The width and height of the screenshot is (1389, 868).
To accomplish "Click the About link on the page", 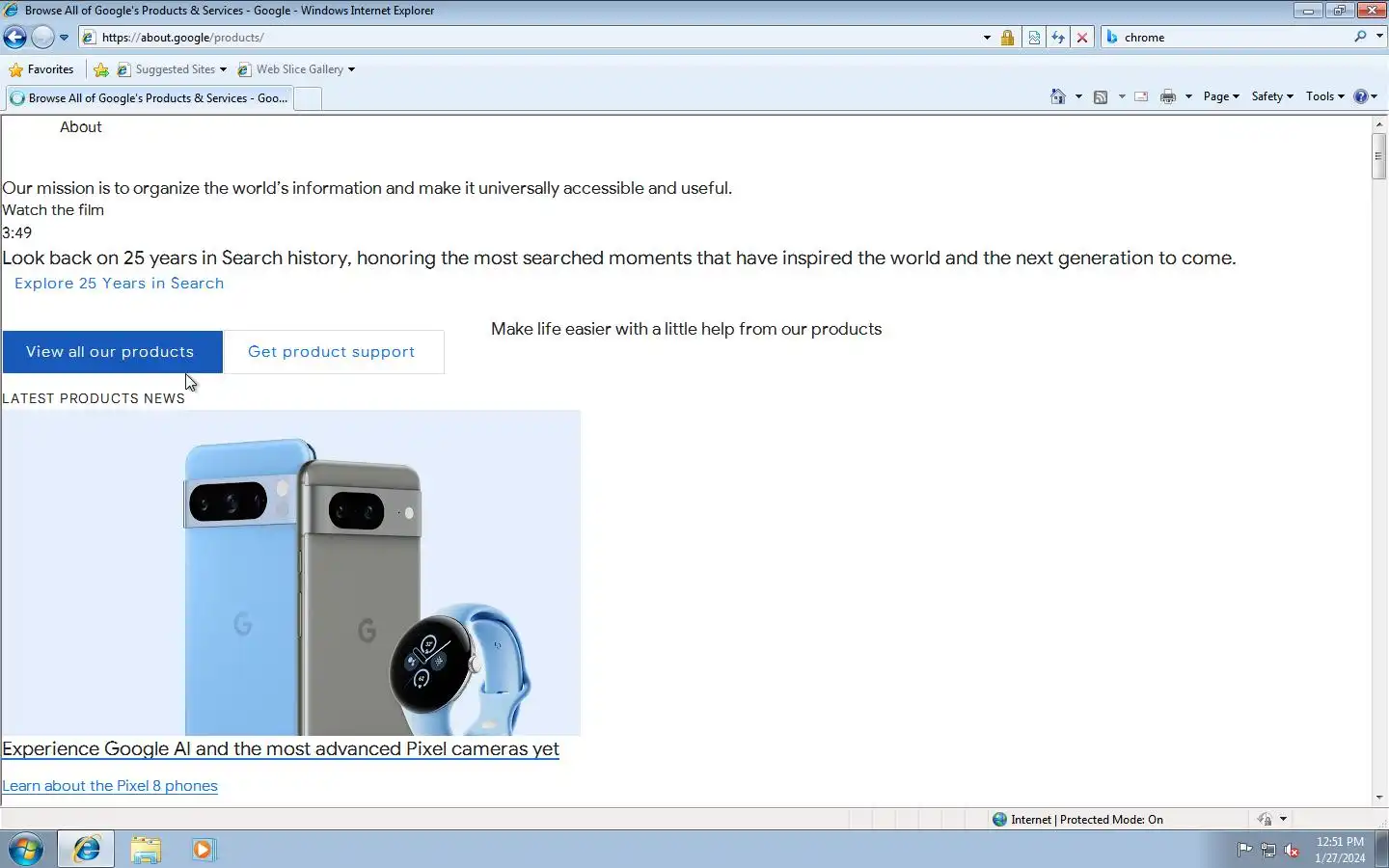I will pos(80,127).
